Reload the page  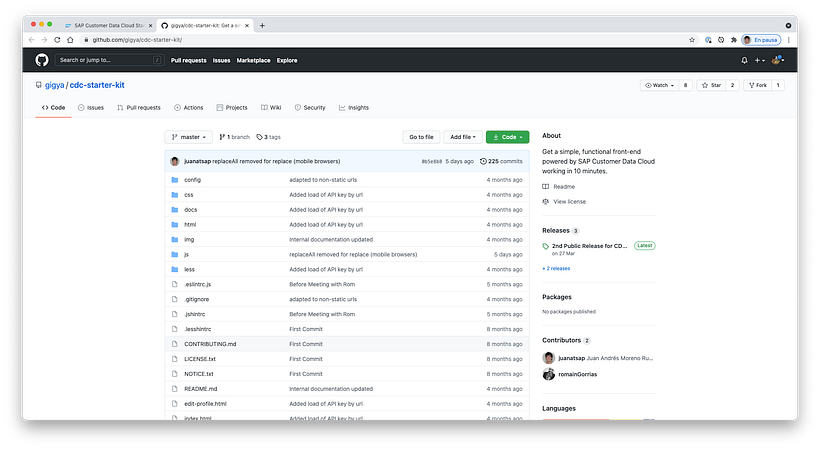57,40
